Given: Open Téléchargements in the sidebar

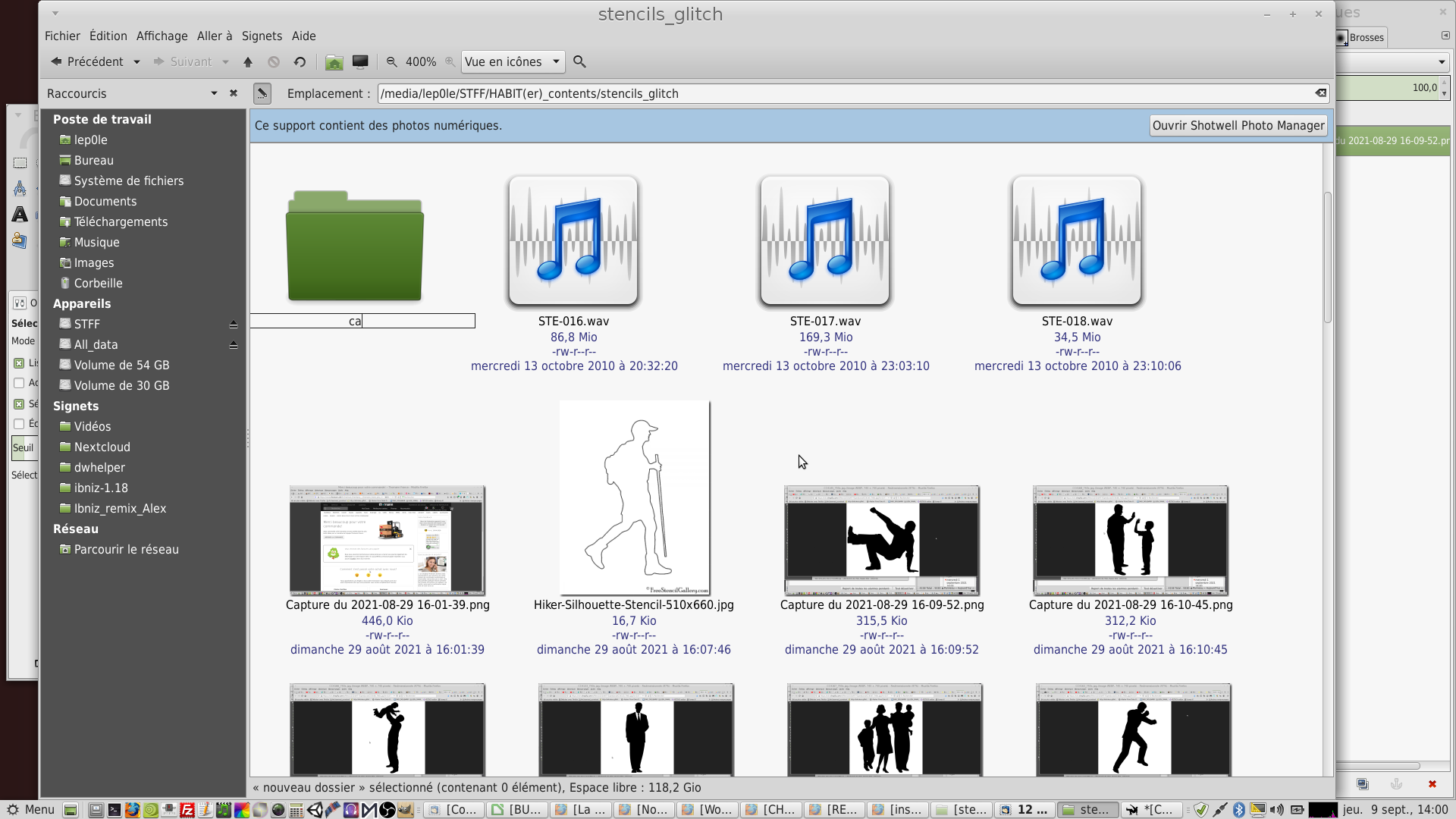Looking at the screenshot, I should click(121, 222).
